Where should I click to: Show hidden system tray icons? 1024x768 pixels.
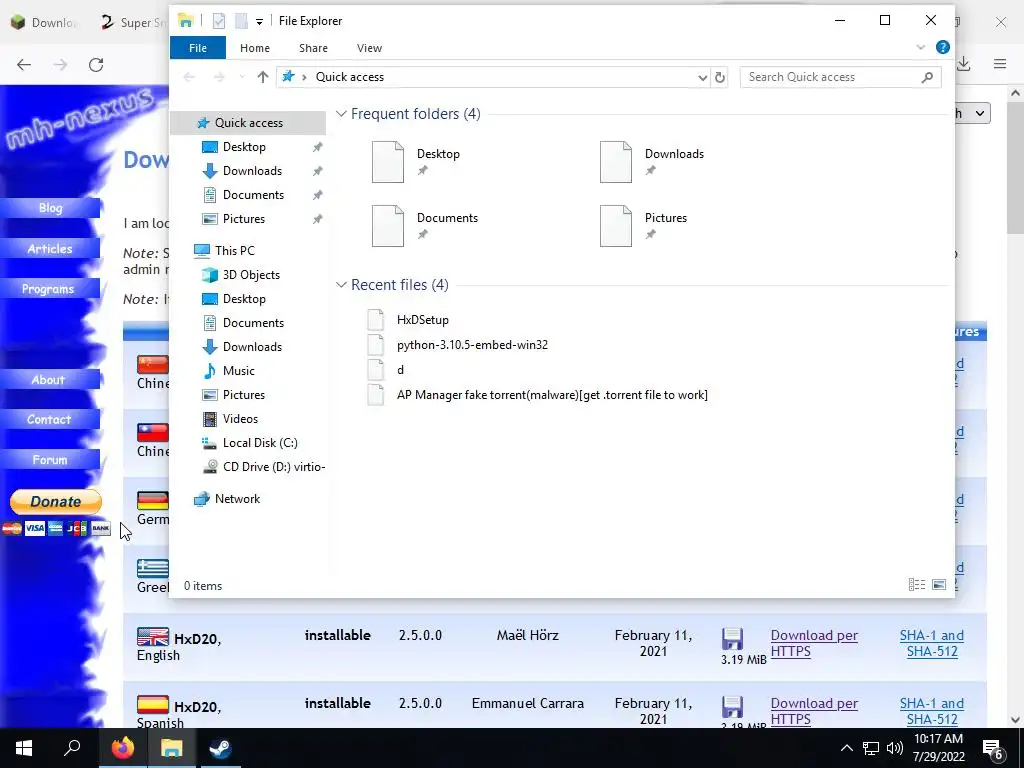tap(846, 748)
